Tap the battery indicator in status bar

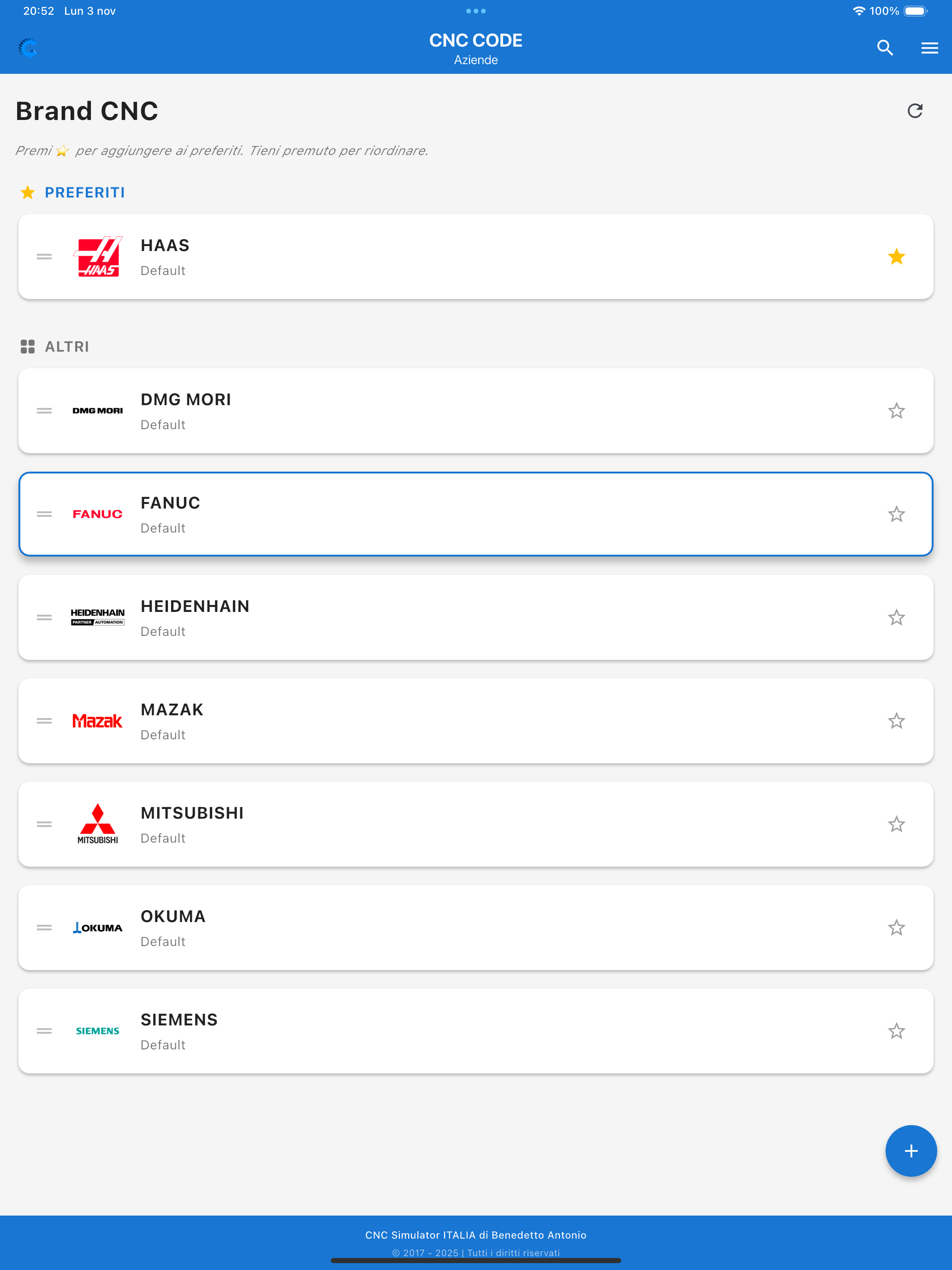point(916,11)
